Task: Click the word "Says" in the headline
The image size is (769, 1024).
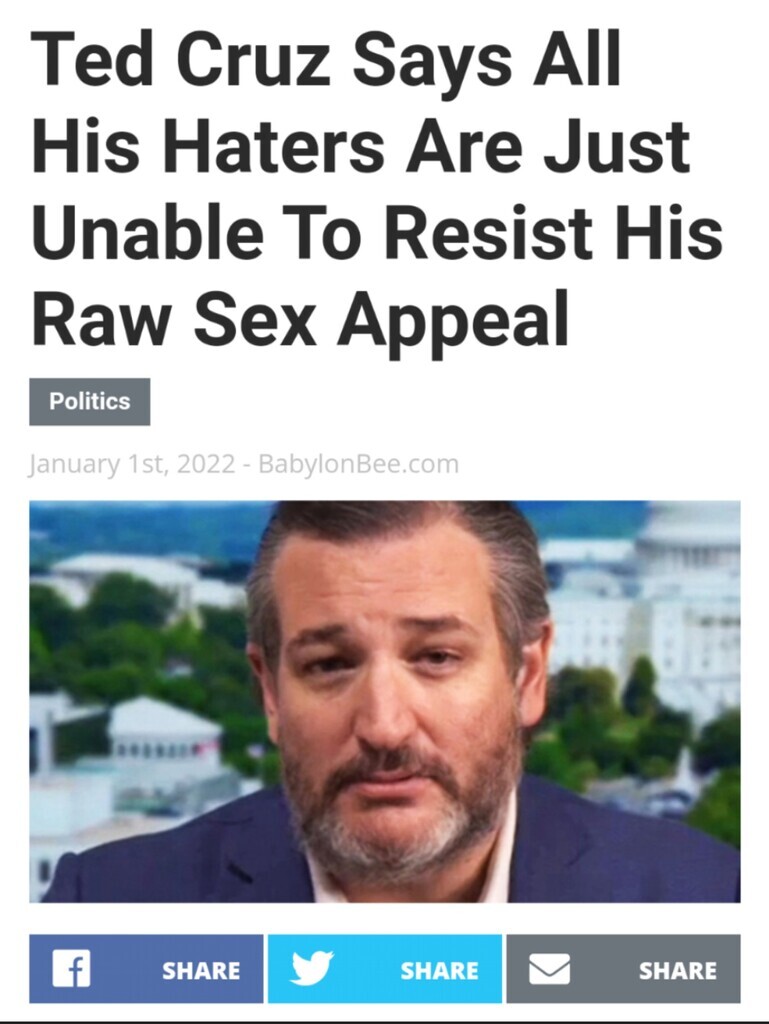Action: point(432,62)
